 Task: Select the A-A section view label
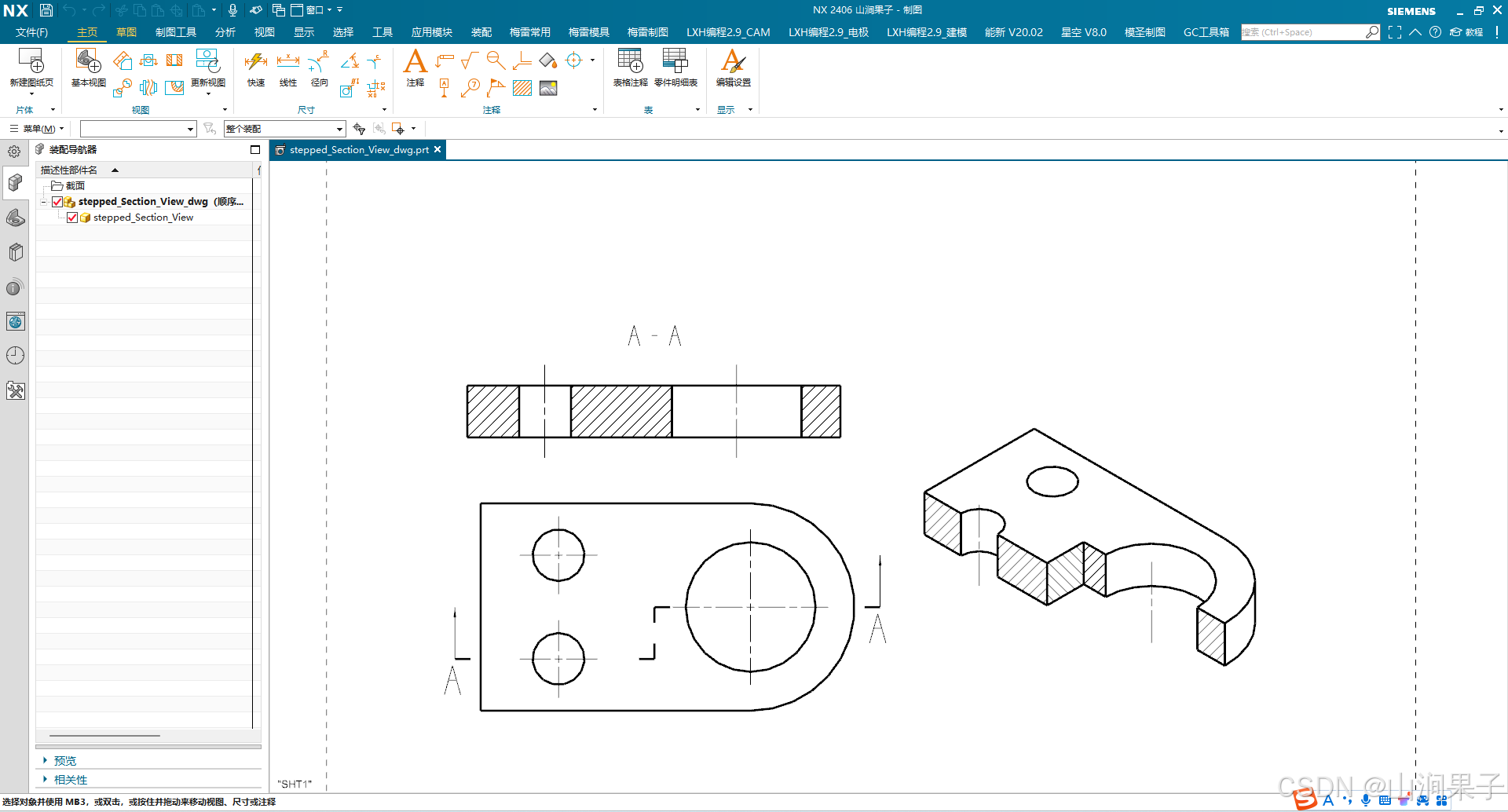(654, 336)
